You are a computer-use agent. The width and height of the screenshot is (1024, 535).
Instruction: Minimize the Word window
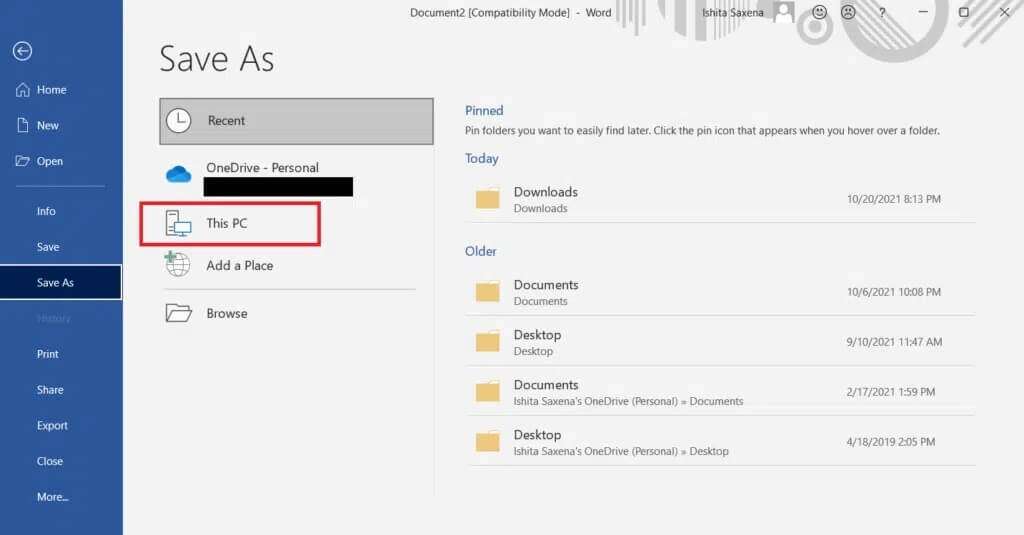tap(923, 12)
